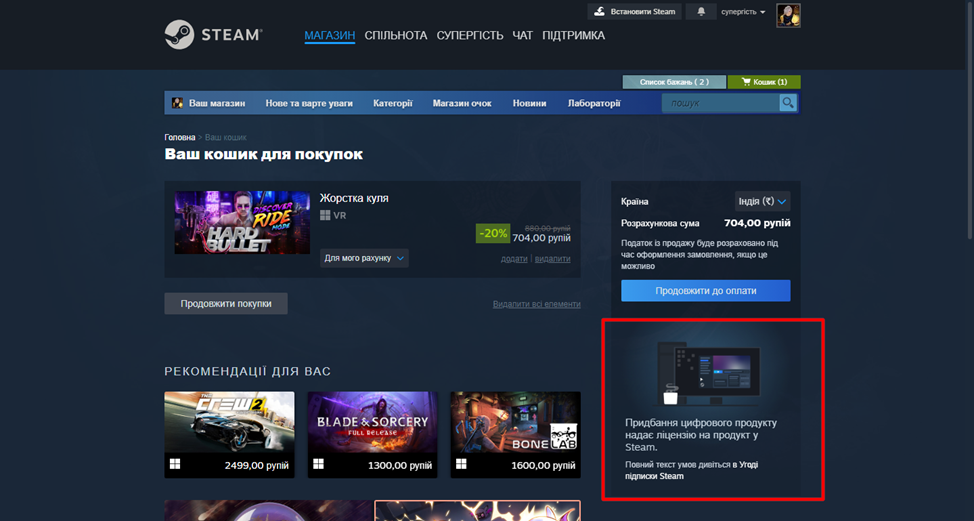
Task: Click into the пошук search field
Action: tap(721, 103)
